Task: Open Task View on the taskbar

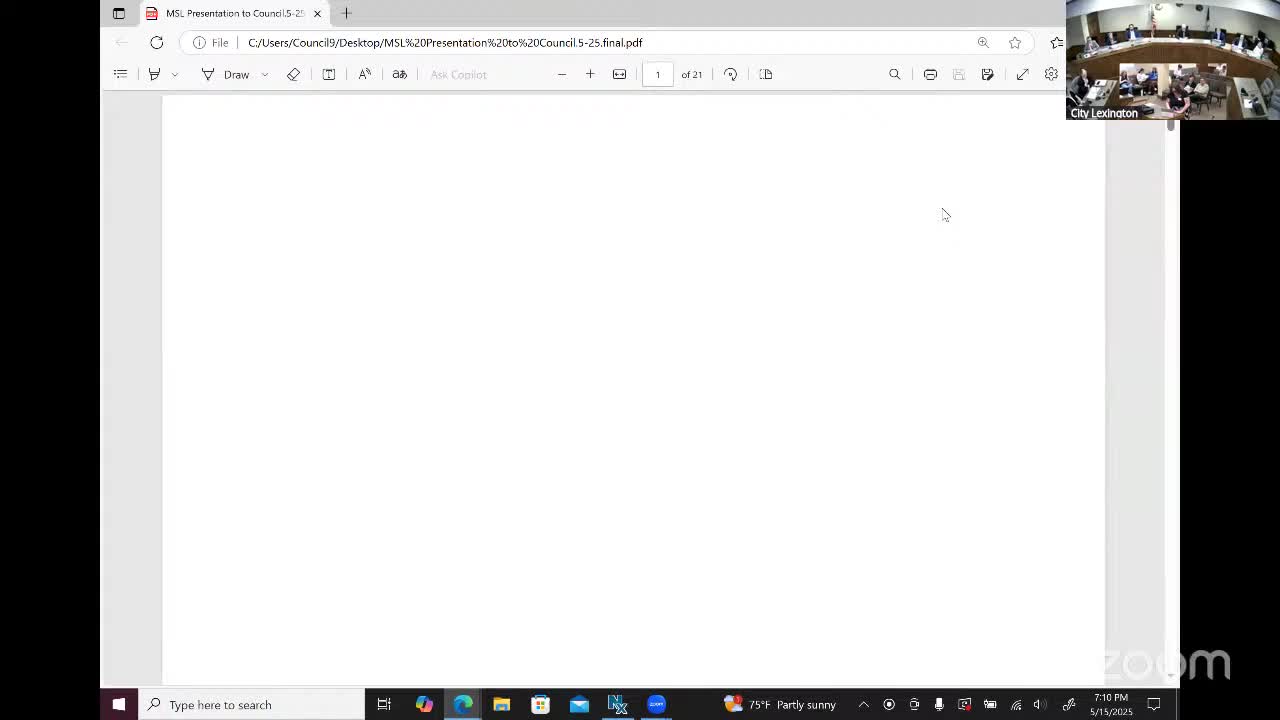Action: pos(384,704)
